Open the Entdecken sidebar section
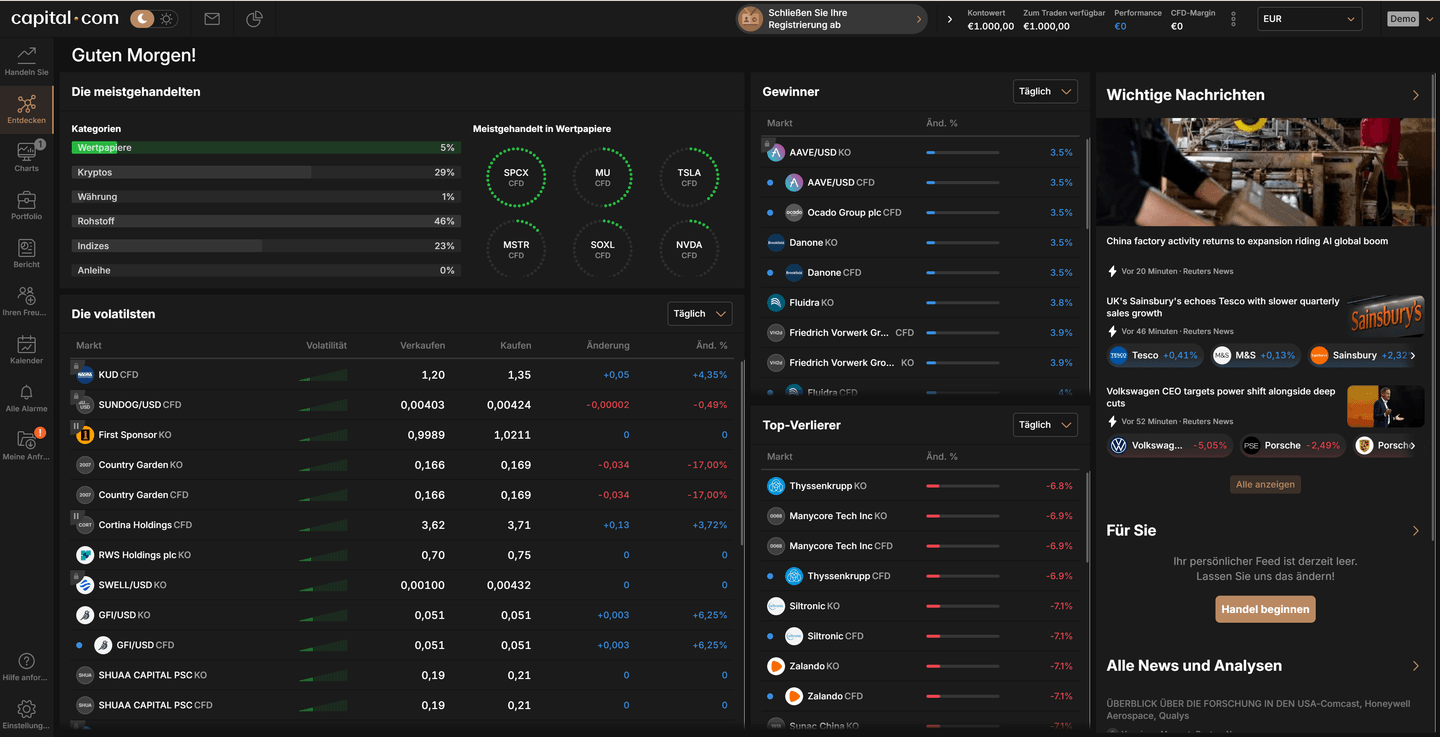The height and width of the screenshot is (737, 1440). [x=26, y=108]
